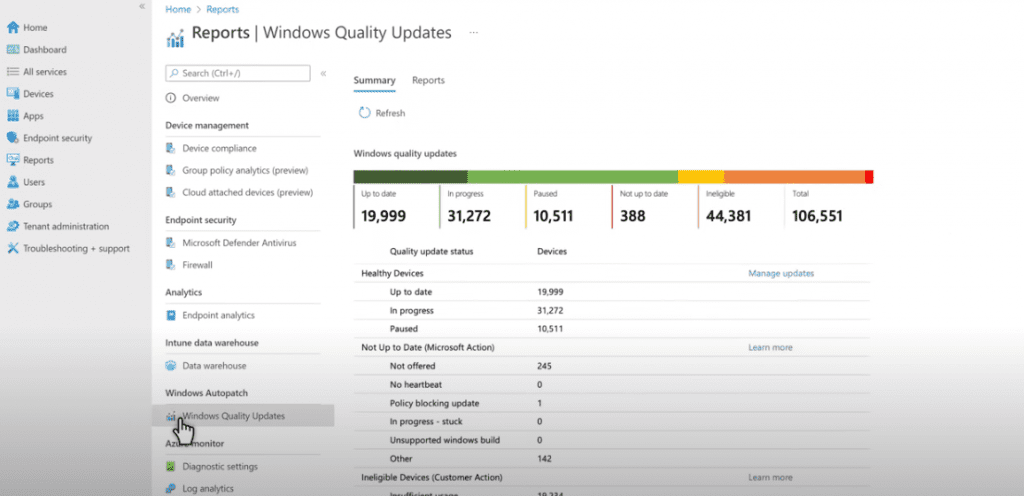
Task: Open the ellipsis more options beside title
Action: tap(473, 33)
